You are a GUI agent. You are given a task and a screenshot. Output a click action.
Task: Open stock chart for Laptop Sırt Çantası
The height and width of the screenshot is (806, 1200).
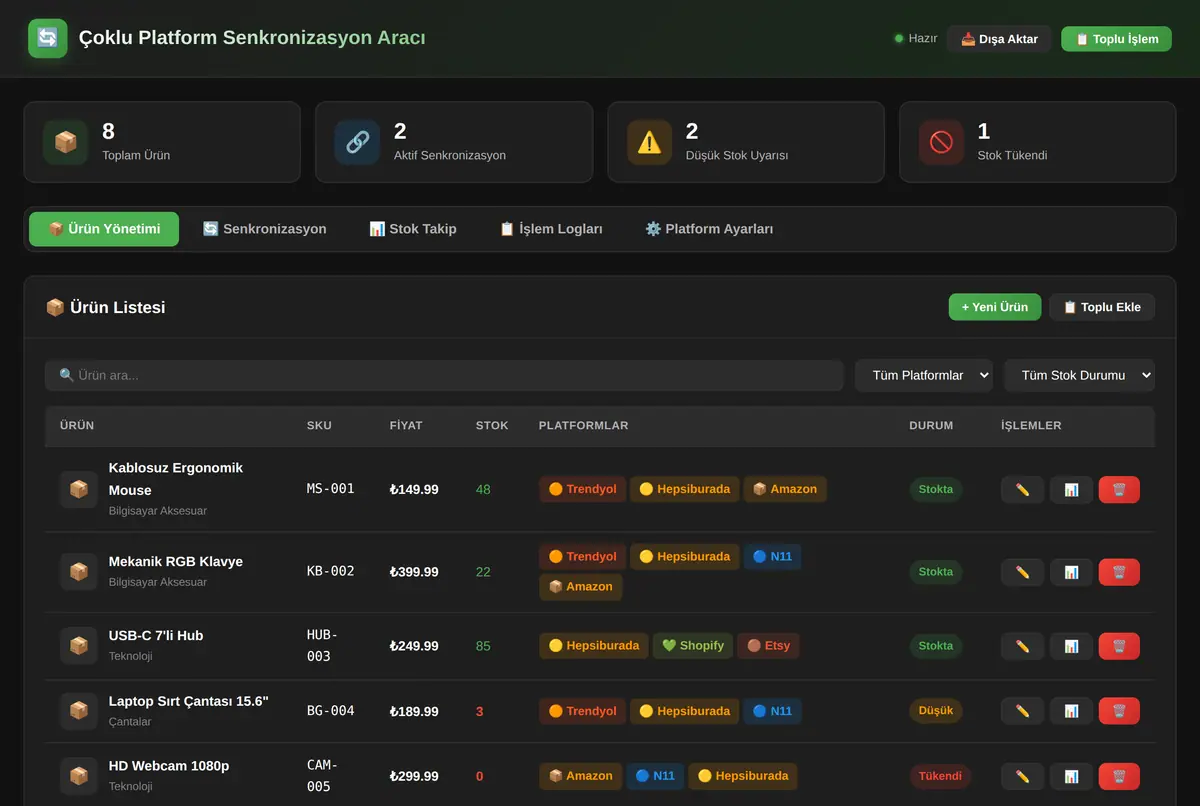click(1071, 711)
